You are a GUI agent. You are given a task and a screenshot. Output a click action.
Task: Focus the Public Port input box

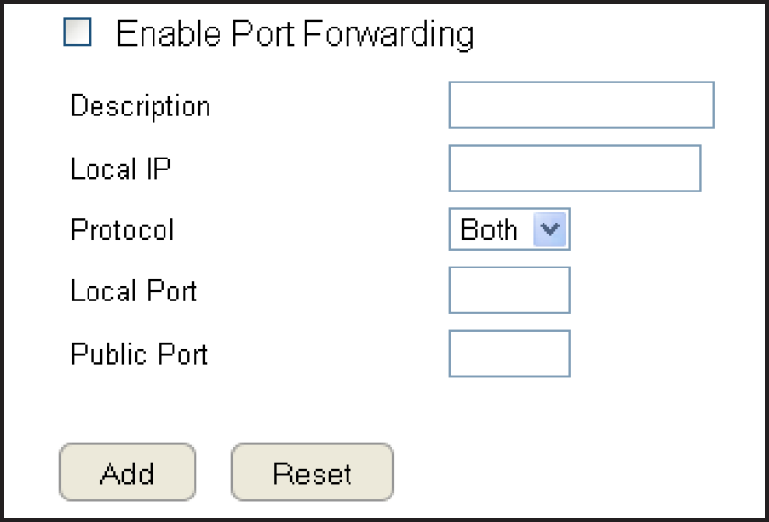pyautogui.click(x=509, y=353)
